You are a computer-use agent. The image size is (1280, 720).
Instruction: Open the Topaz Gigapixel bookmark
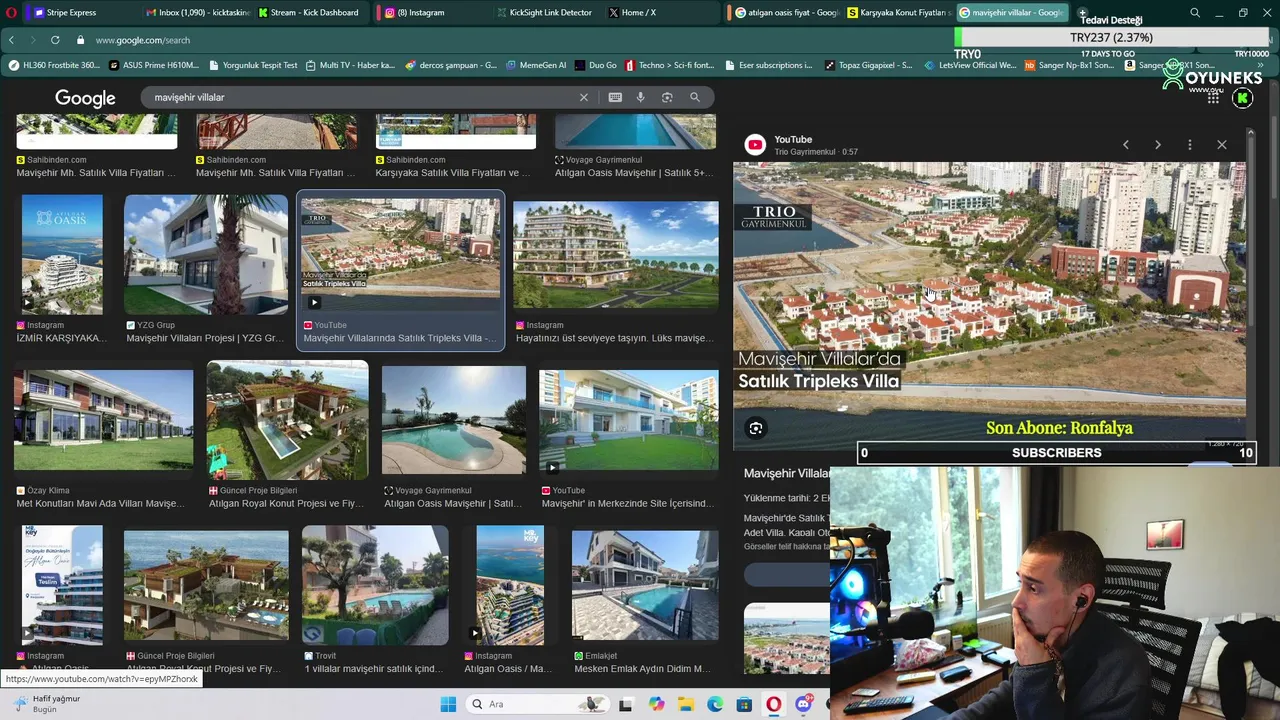868,65
